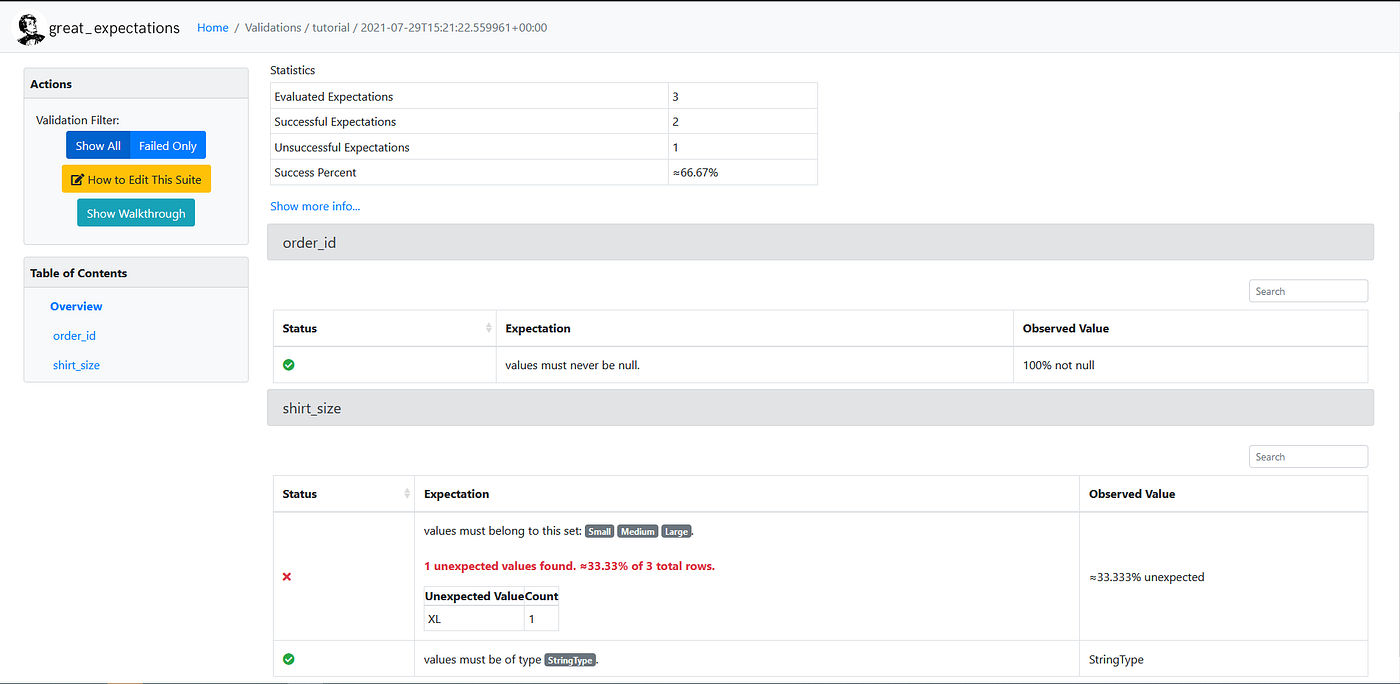Image resolution: width=1400 pixels, height=684 pixels.
Task: Select the Show All filter
Action: coord(98,145)
